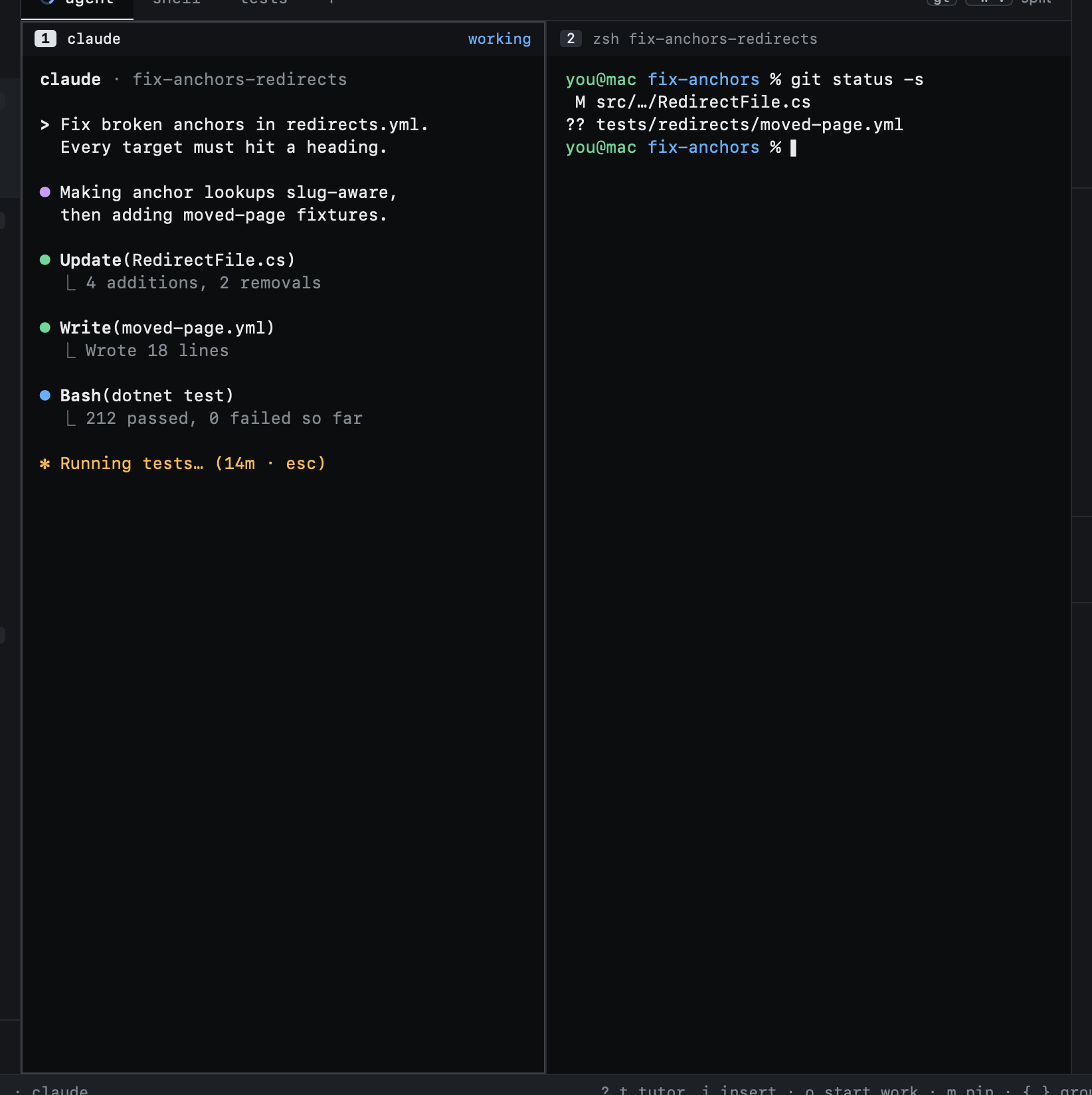Click the green dot beside Write(moved-page.yml)
Viewport: 1092px width, 1095px height.
[45, 328]
